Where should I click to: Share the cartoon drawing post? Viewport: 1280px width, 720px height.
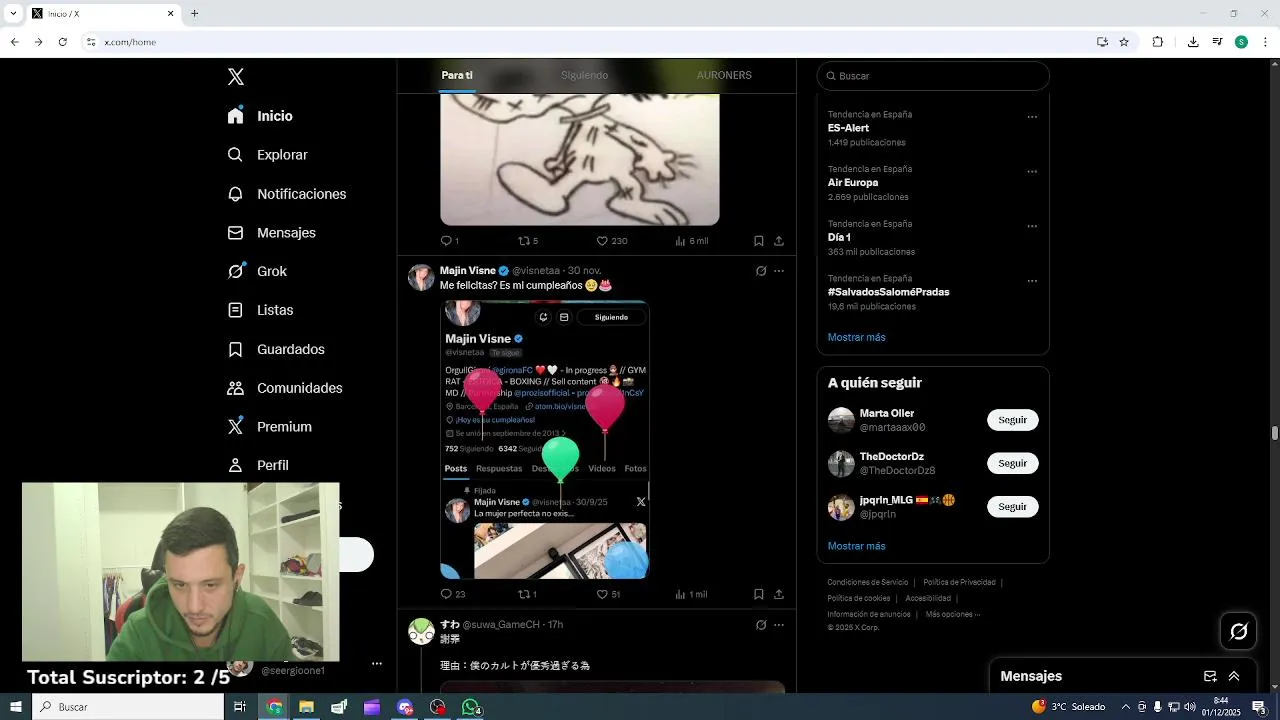(x=779, y=241)
